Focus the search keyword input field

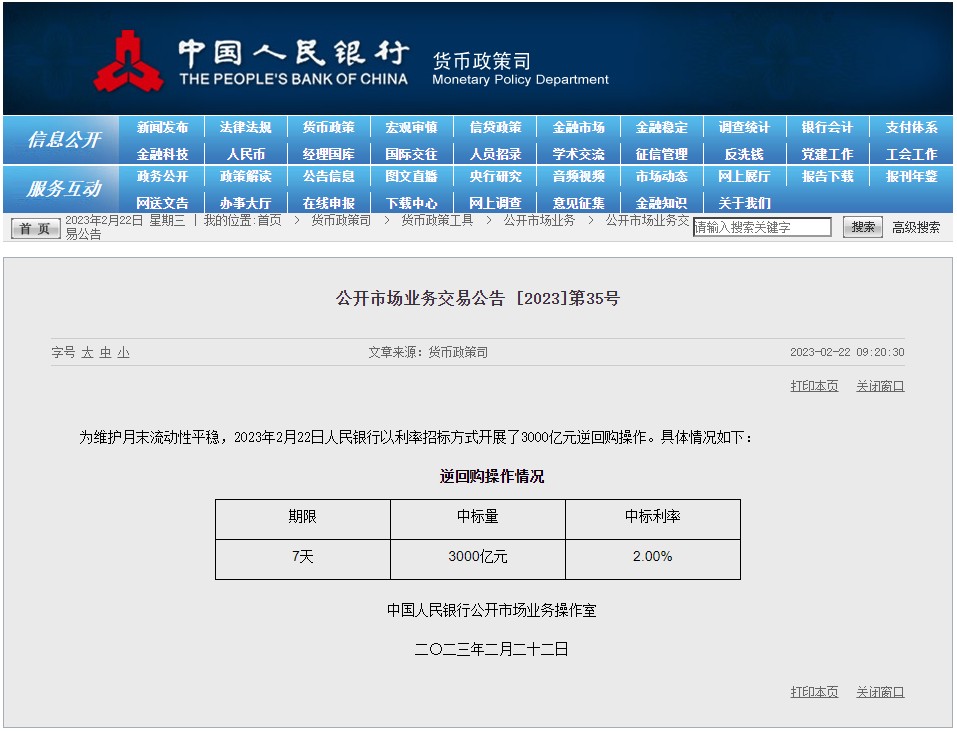click(x=762, y=227)
